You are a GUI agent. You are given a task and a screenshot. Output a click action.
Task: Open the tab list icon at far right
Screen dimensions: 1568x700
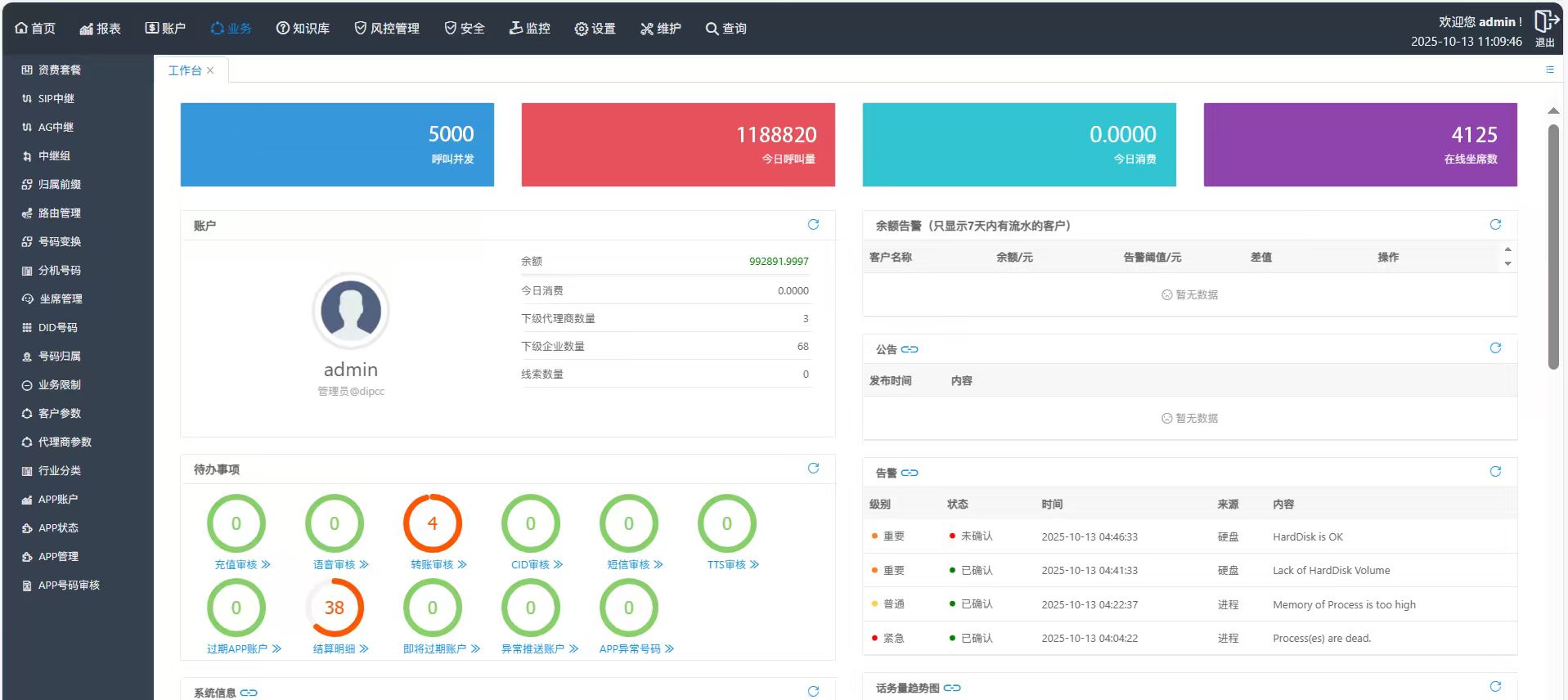click(1549, 70)
